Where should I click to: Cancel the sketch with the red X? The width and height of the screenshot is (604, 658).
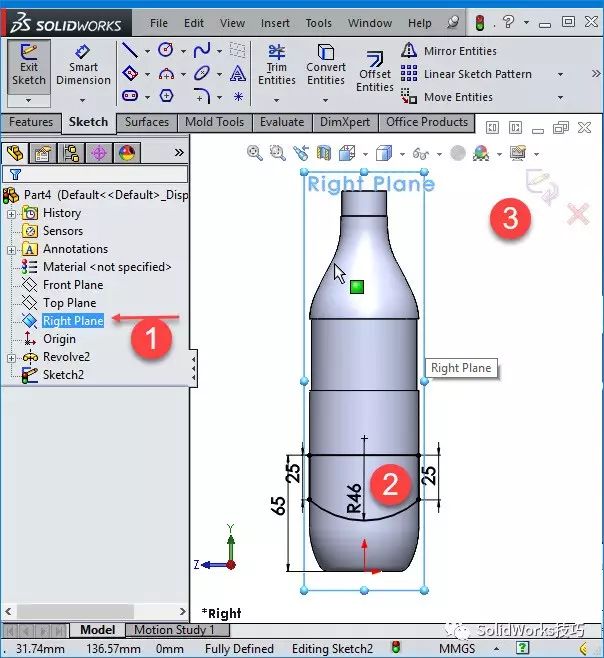[x=578, y=214]
